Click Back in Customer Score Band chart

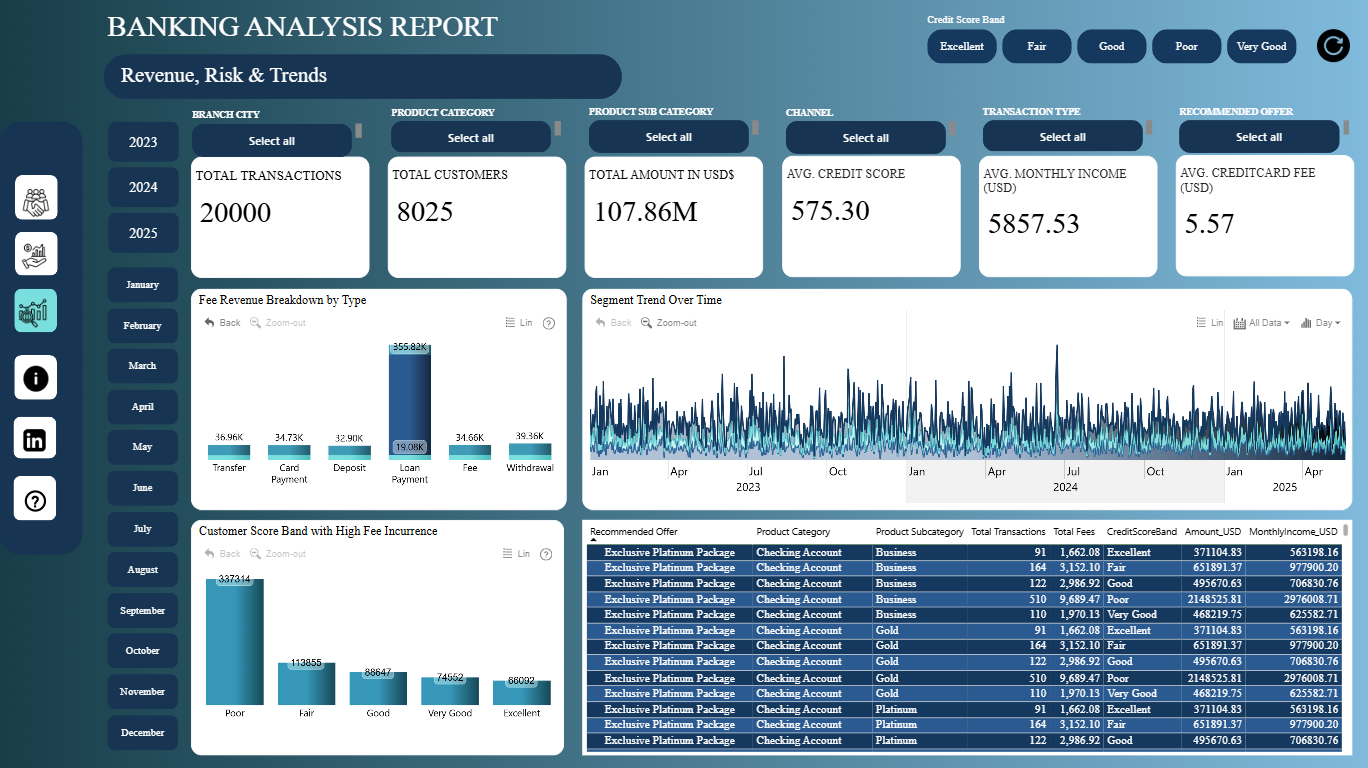(x=222, y=554)
